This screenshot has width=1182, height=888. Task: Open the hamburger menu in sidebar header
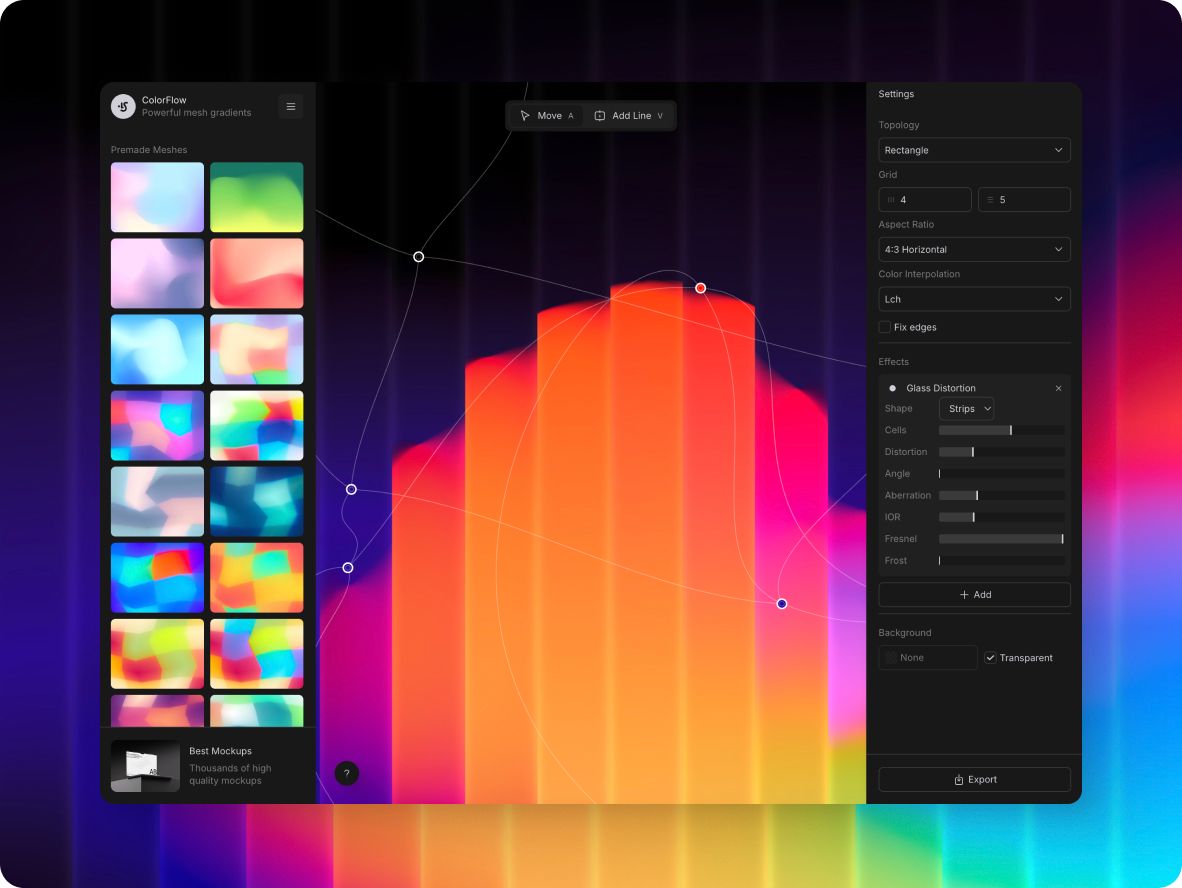click(x=290, y=106)
